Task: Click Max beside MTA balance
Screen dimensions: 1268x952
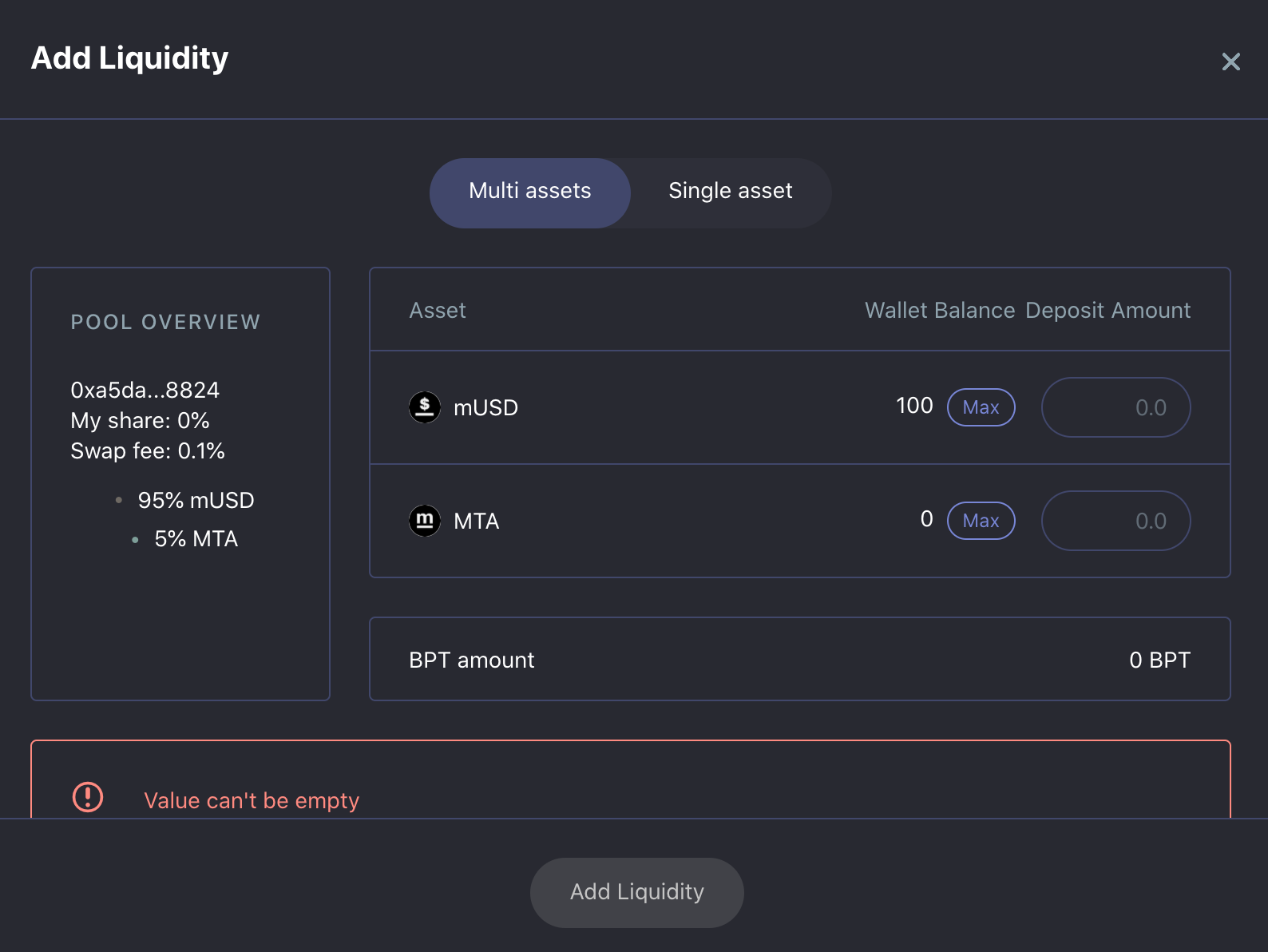Action: point(981,520)
